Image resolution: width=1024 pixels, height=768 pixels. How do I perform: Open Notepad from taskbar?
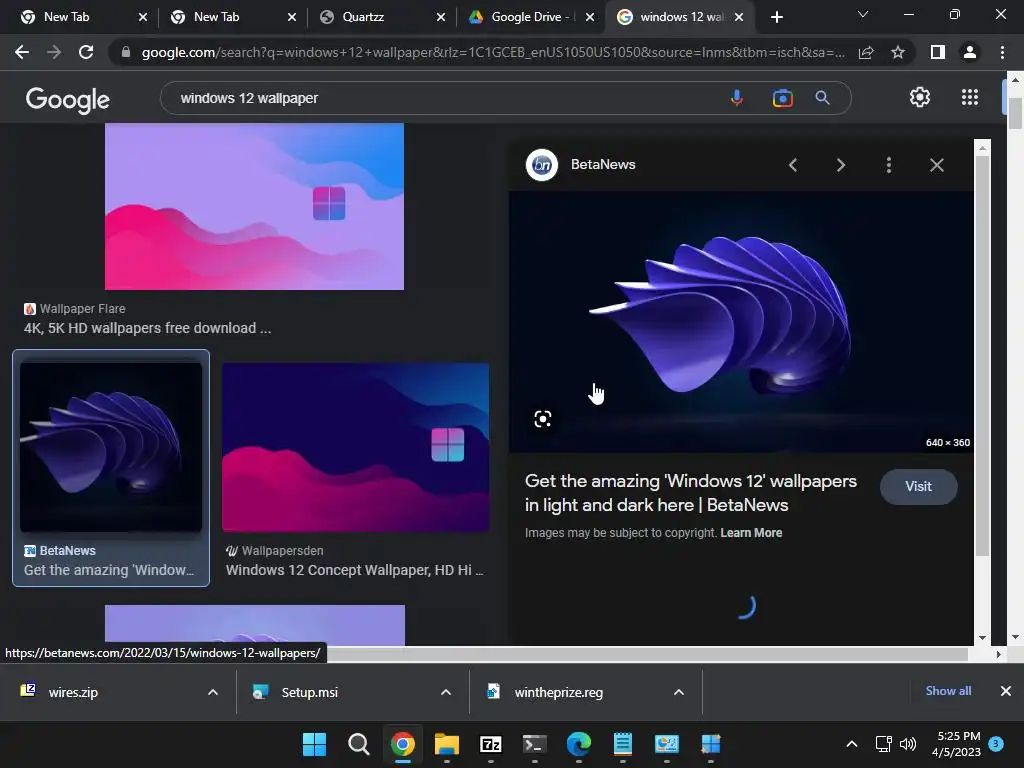click(622, 744)
